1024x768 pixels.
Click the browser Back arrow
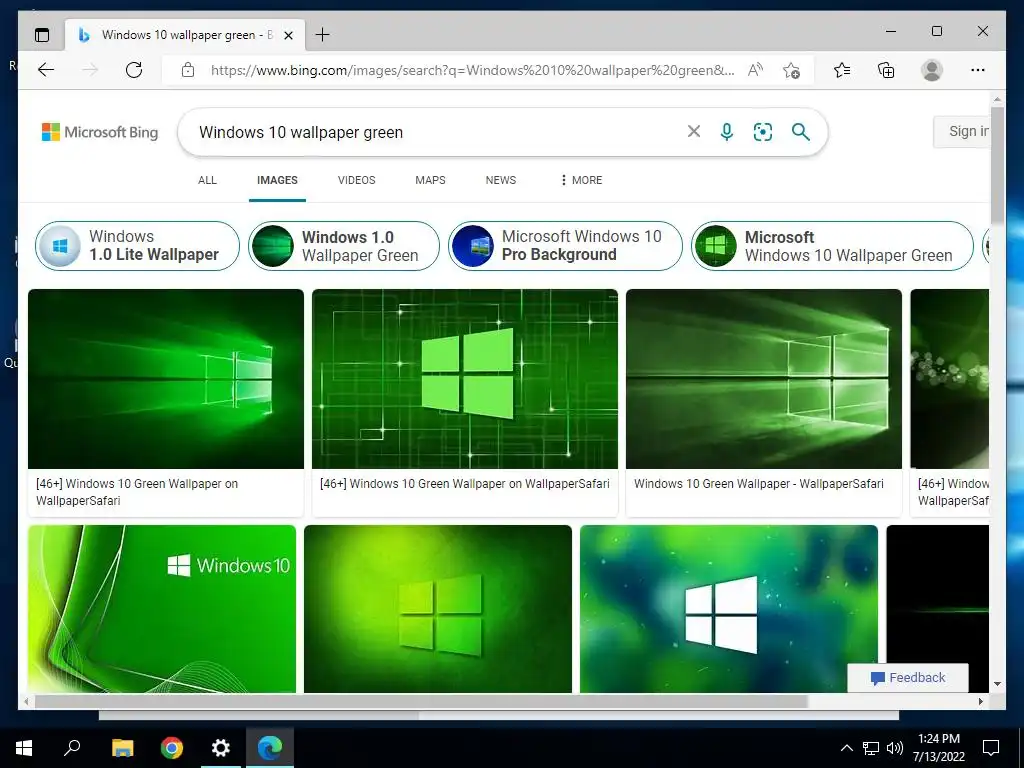(x=46, y=70)
